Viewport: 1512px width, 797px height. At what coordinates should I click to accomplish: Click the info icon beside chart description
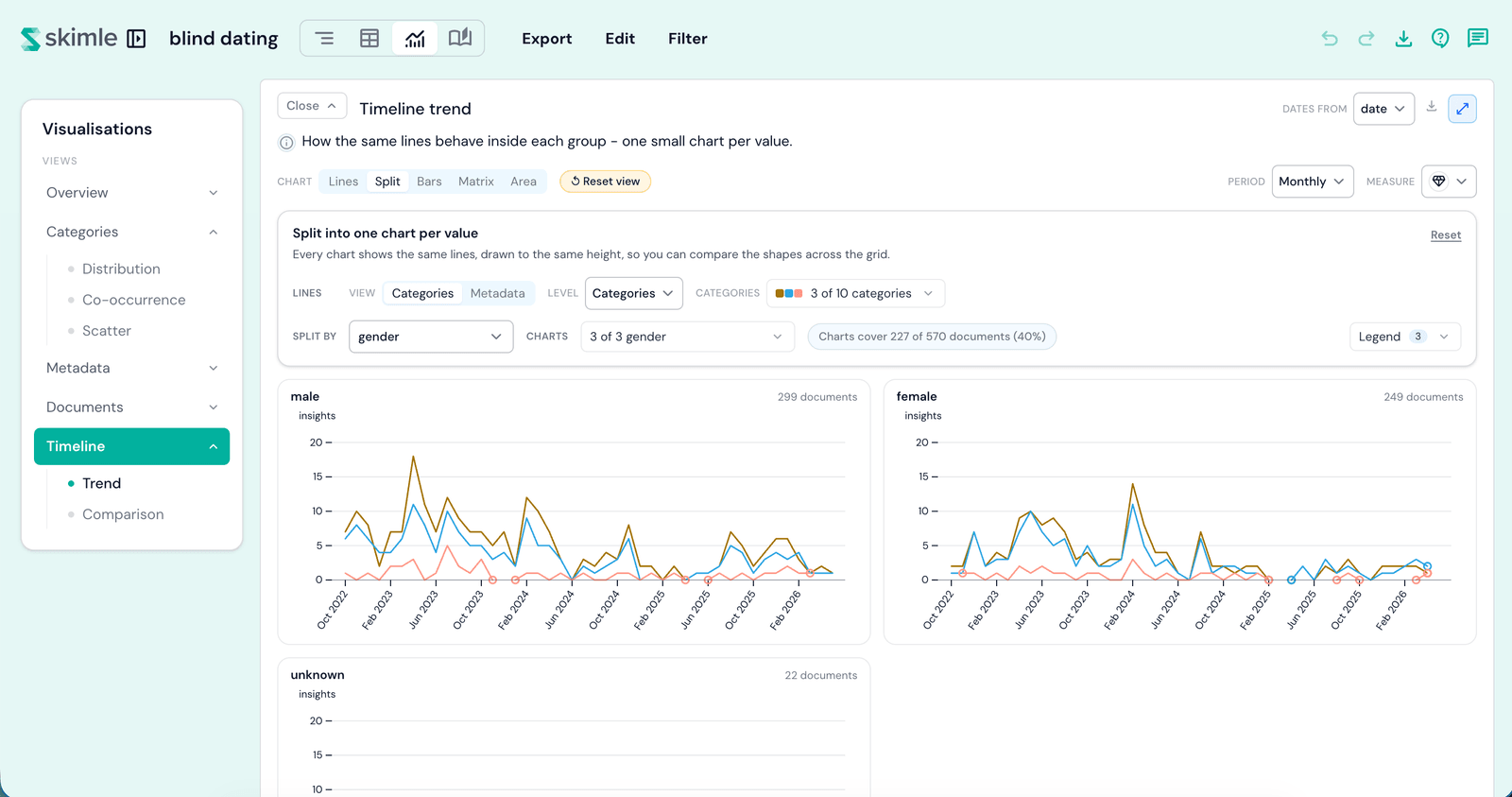tap(285, 143)
